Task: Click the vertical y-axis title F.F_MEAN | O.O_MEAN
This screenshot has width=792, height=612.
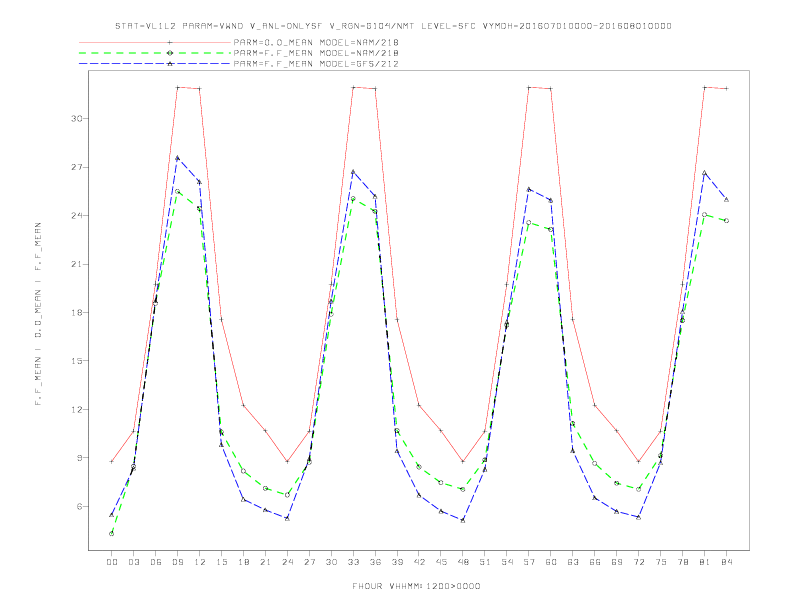Action: 38,314
